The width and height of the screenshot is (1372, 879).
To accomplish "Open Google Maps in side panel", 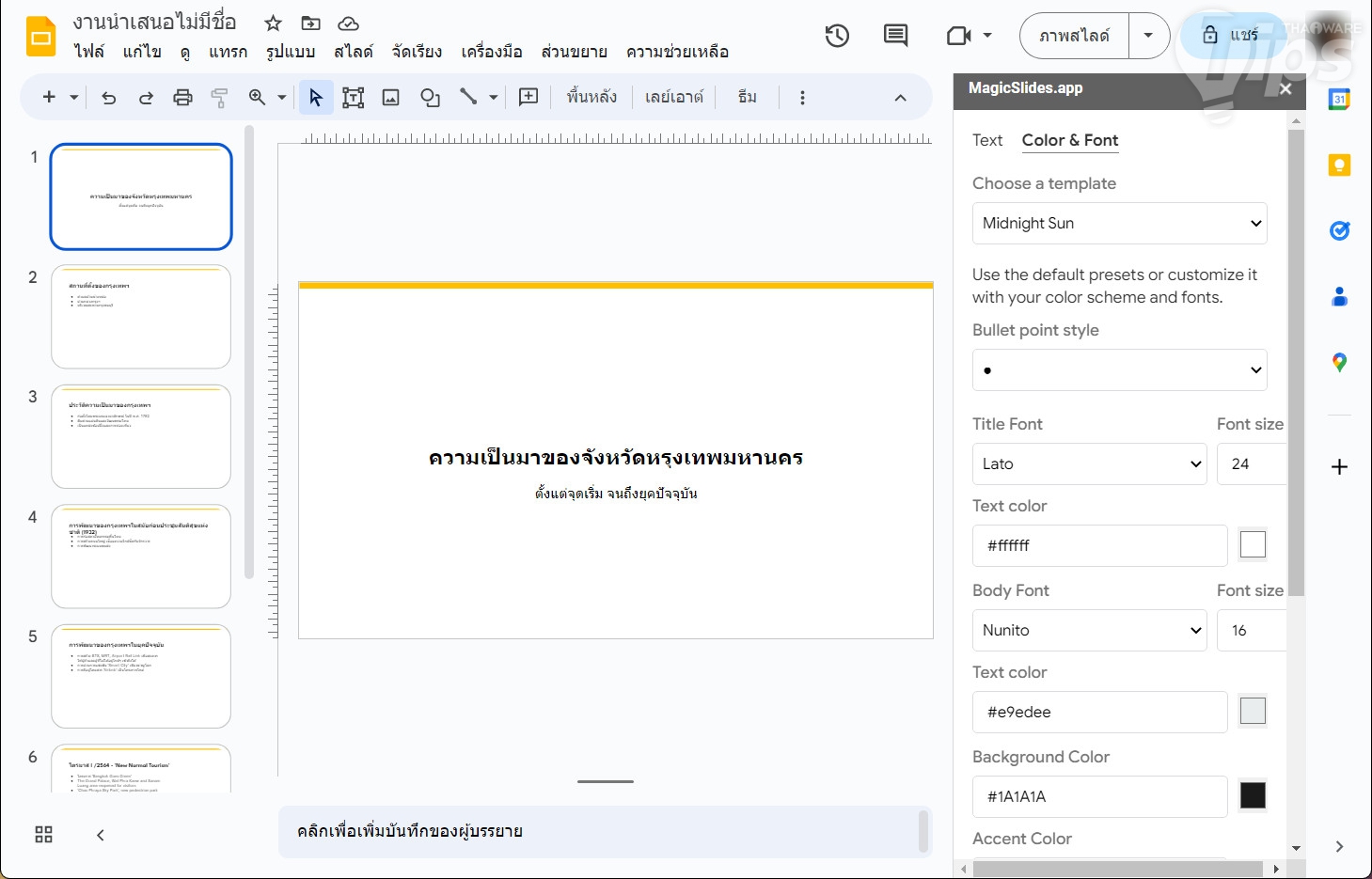I will 1339,363.
